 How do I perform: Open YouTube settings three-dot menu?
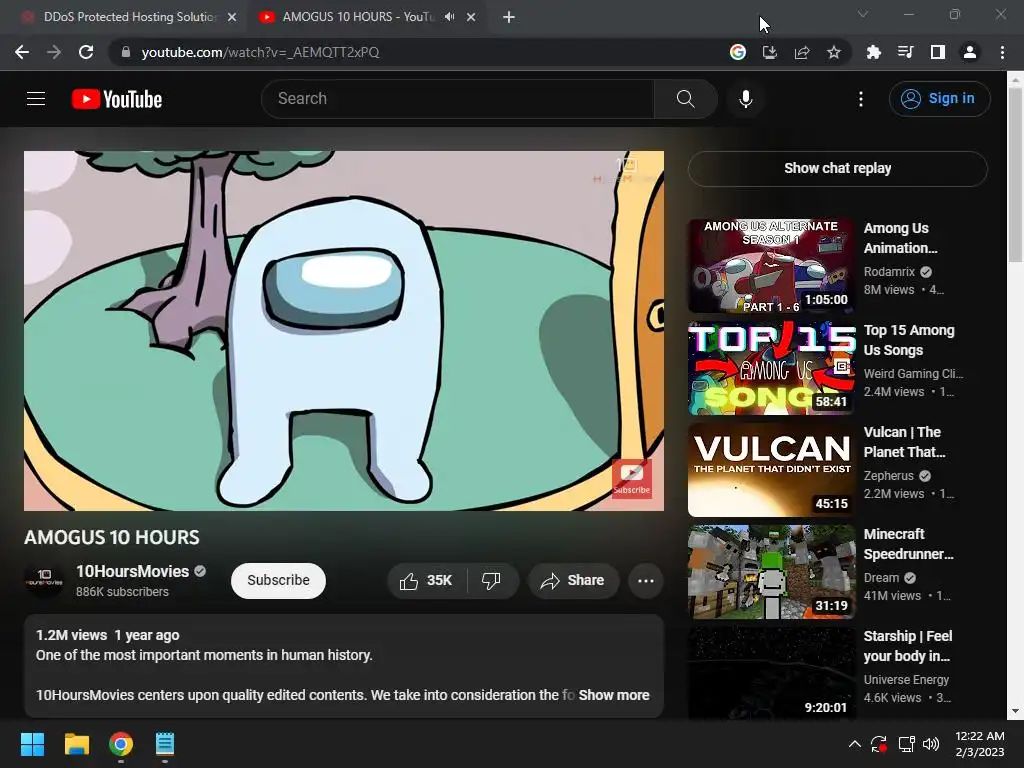(861, 99)
